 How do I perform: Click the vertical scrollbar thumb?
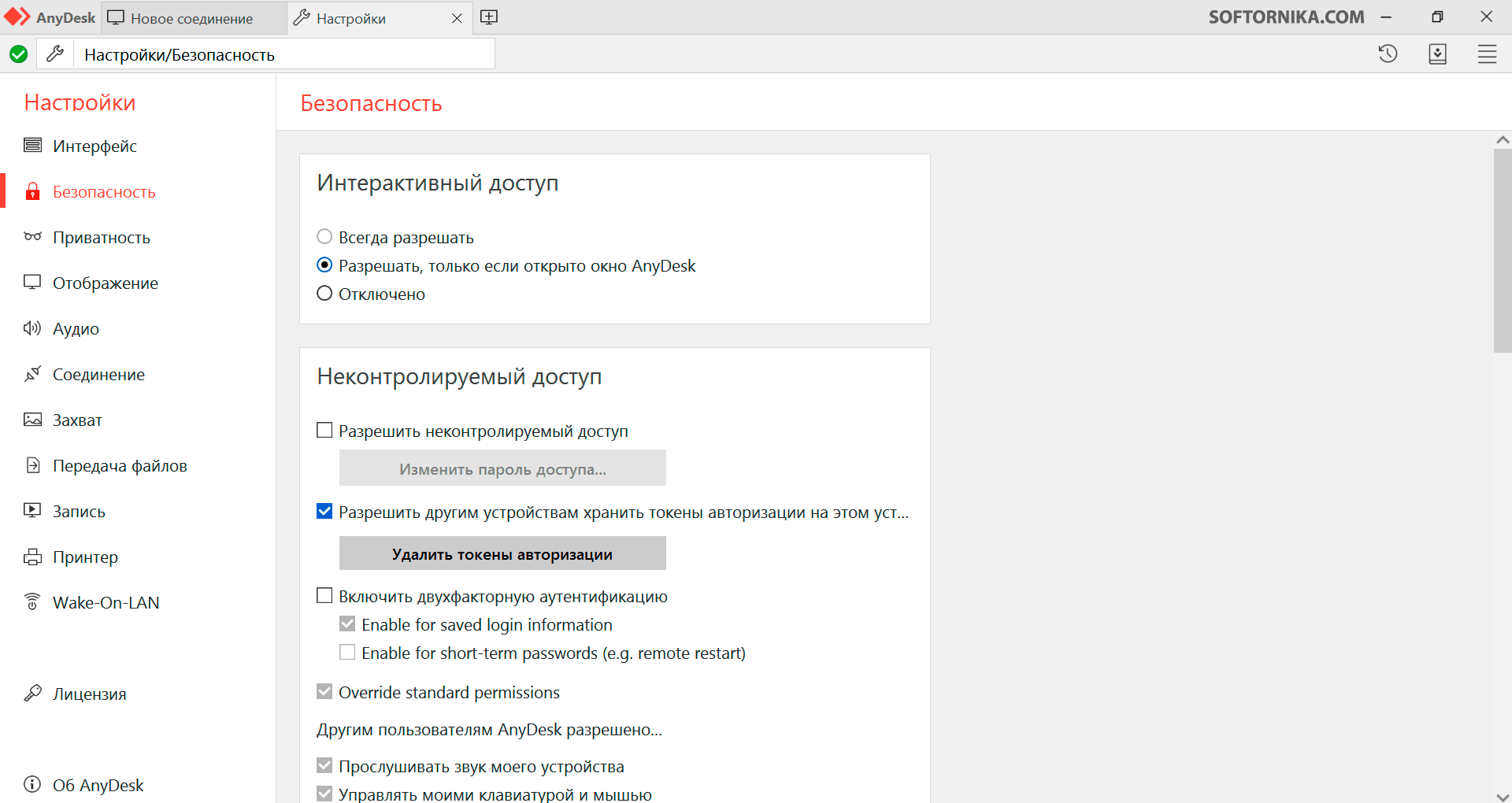(x=1503, y=250)
